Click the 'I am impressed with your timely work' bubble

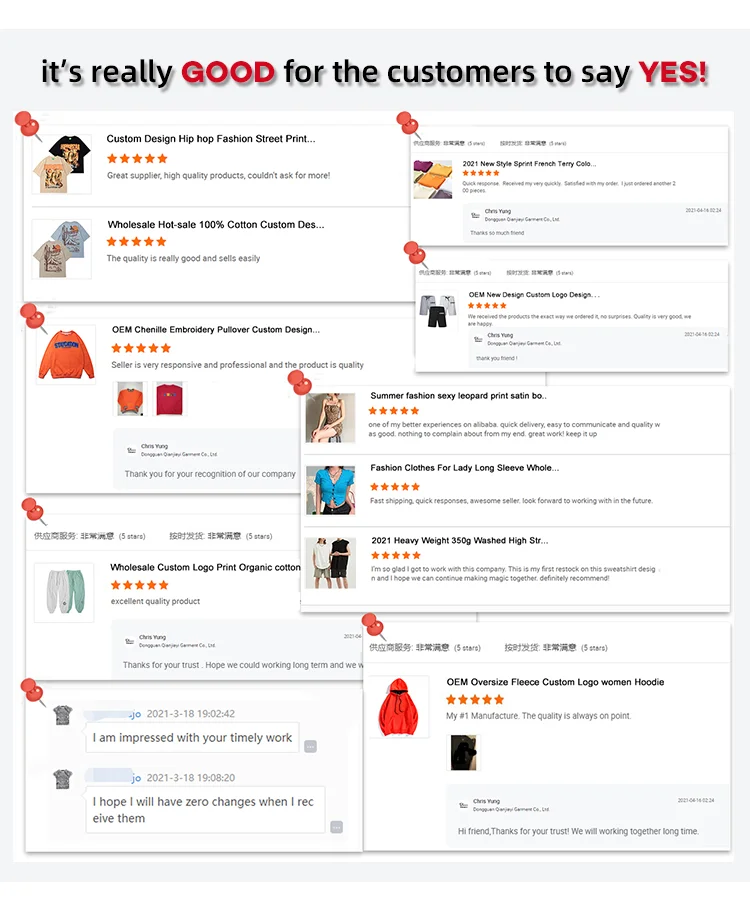click(x=192, y=738)
